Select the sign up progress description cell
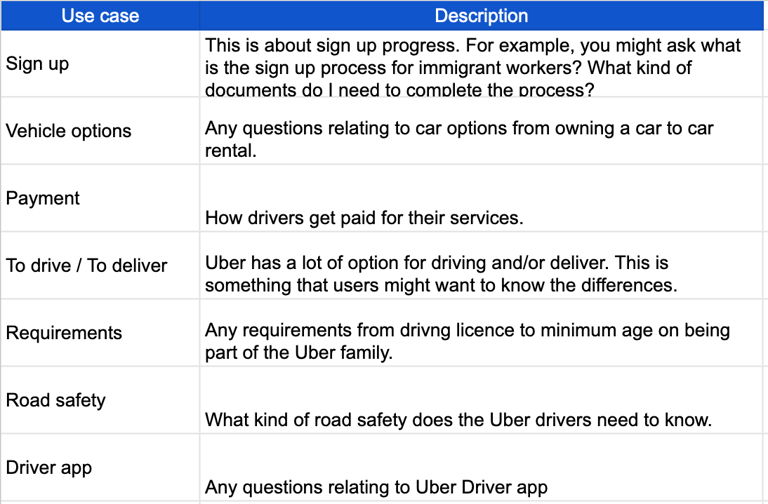 pyautogui.click(x=481, y=64)
